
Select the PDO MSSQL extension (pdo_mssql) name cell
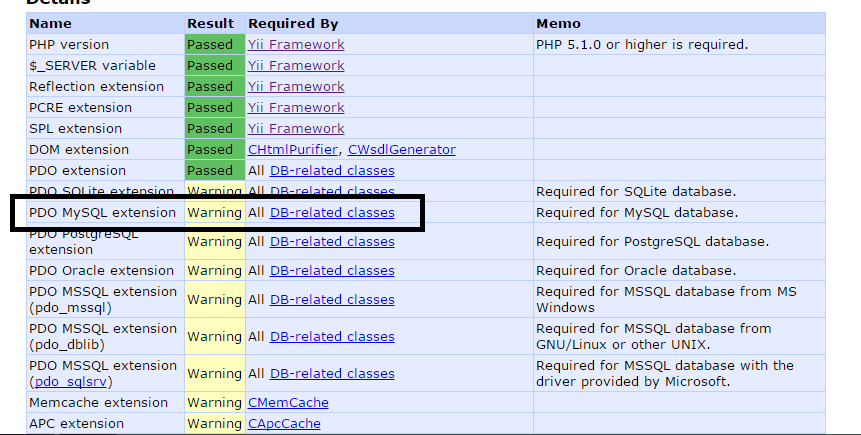click(x=105, y=299)
